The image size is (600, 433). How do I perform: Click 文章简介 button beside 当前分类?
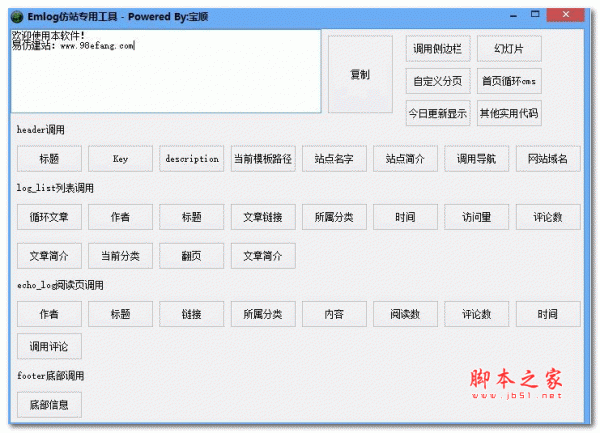[x=49, y=256]
